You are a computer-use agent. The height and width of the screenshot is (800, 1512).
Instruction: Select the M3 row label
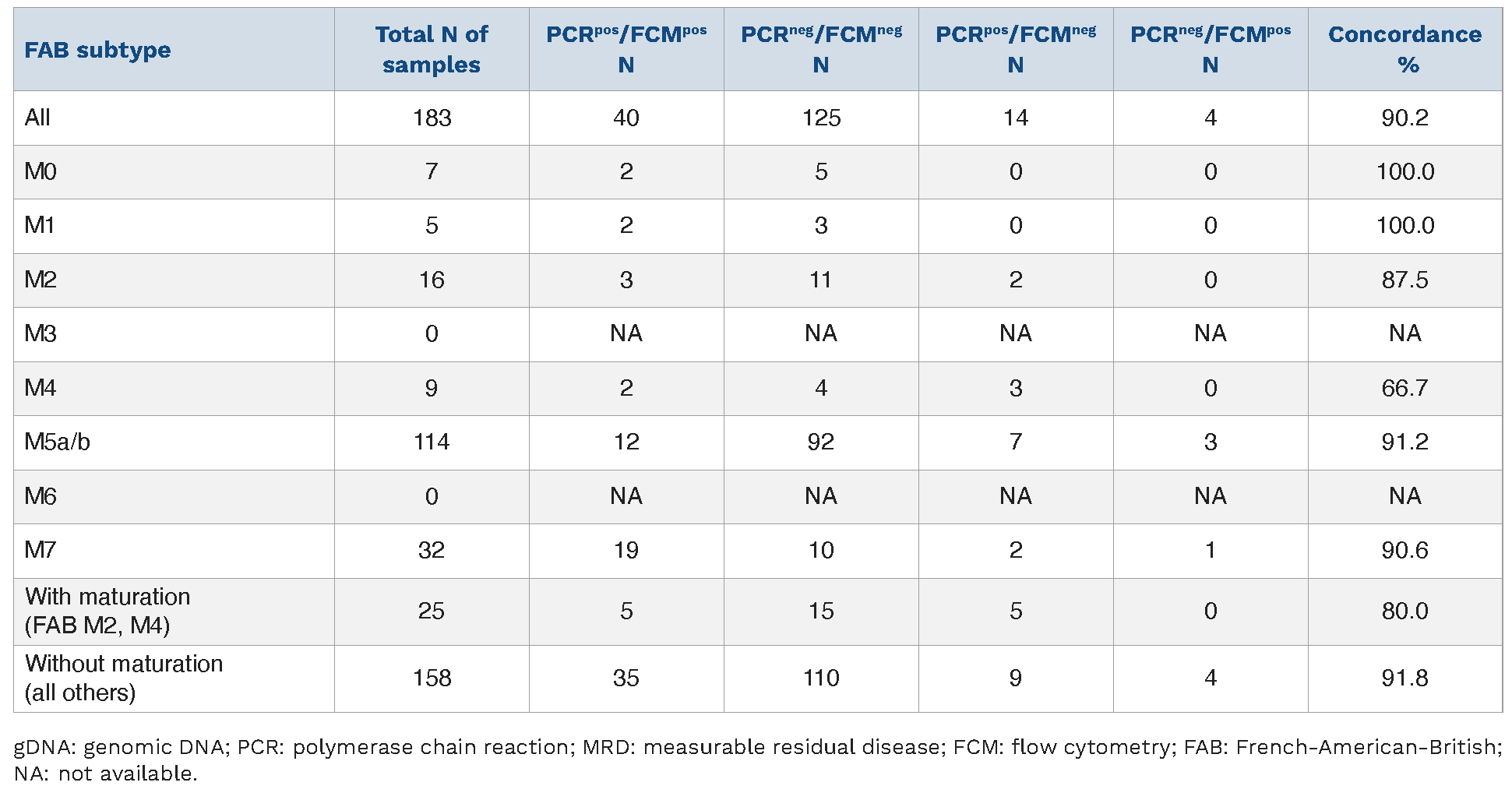pyautogui.click(x=41, y=333)
